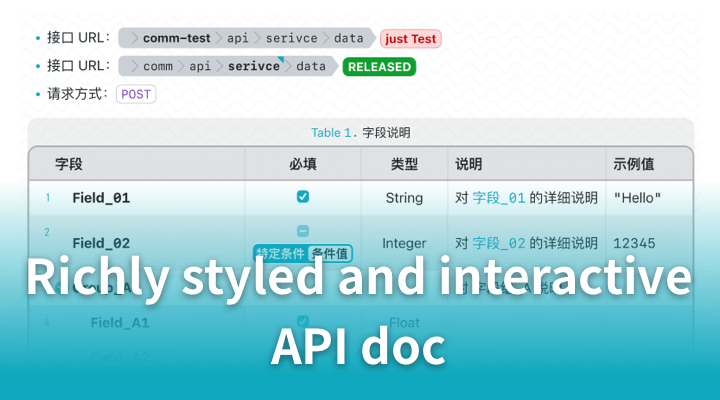Click 'comm' segment in second URL path
Screen dimensions: 720x400
158,67
